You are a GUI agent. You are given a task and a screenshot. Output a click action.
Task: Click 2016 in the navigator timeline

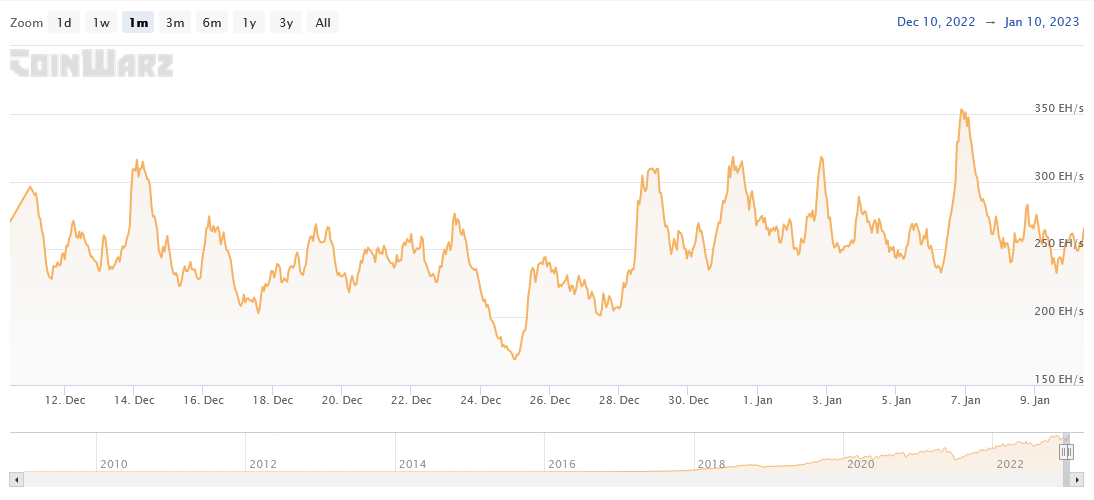click(x=562, y=464)
